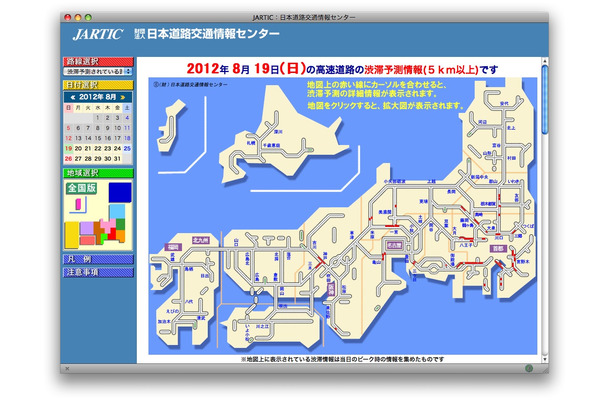
Task: Select the light blue Tohoku region block
Action: [x=117, y=212]
